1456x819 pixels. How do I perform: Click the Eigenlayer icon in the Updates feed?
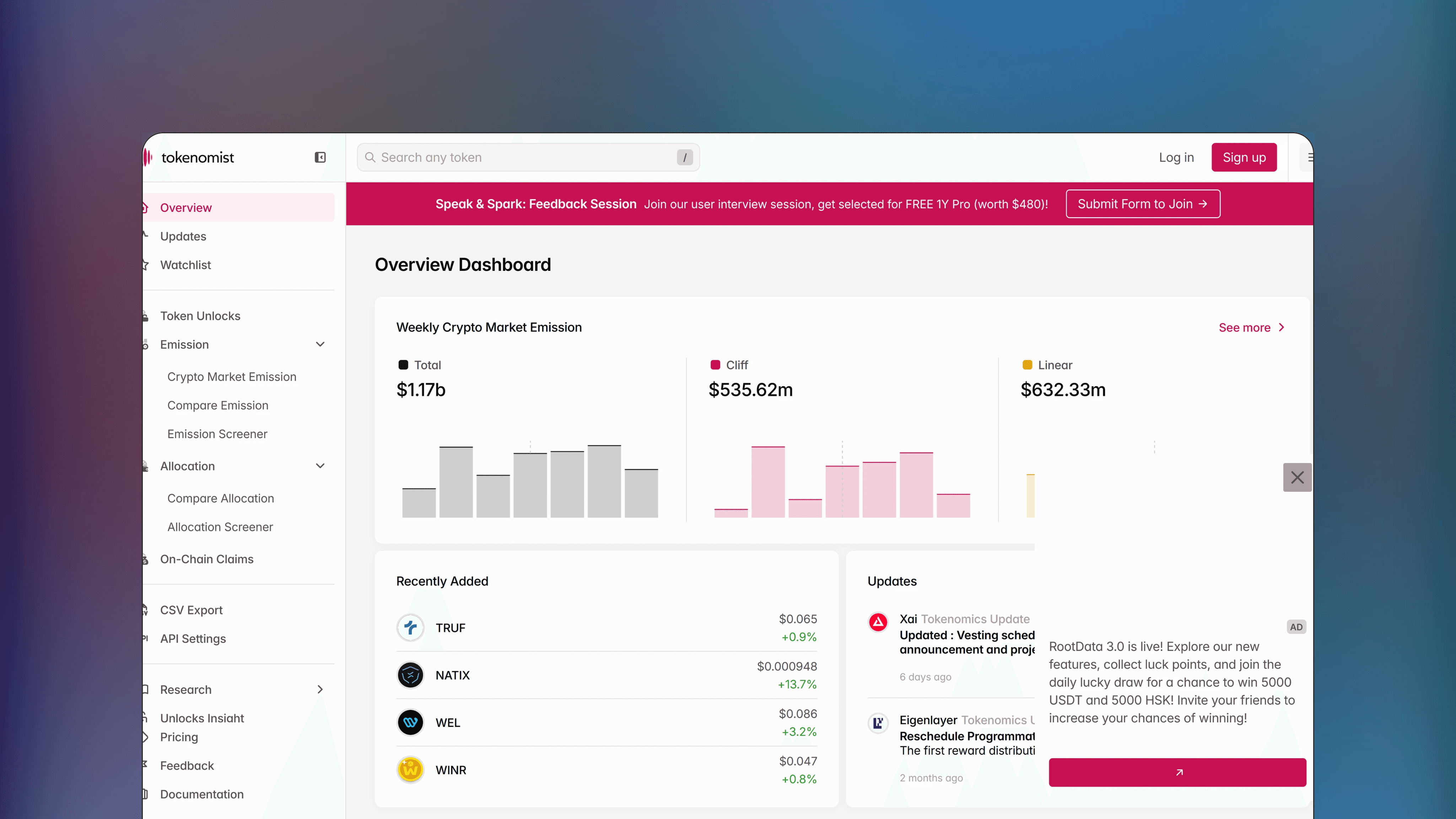point(878,723)
